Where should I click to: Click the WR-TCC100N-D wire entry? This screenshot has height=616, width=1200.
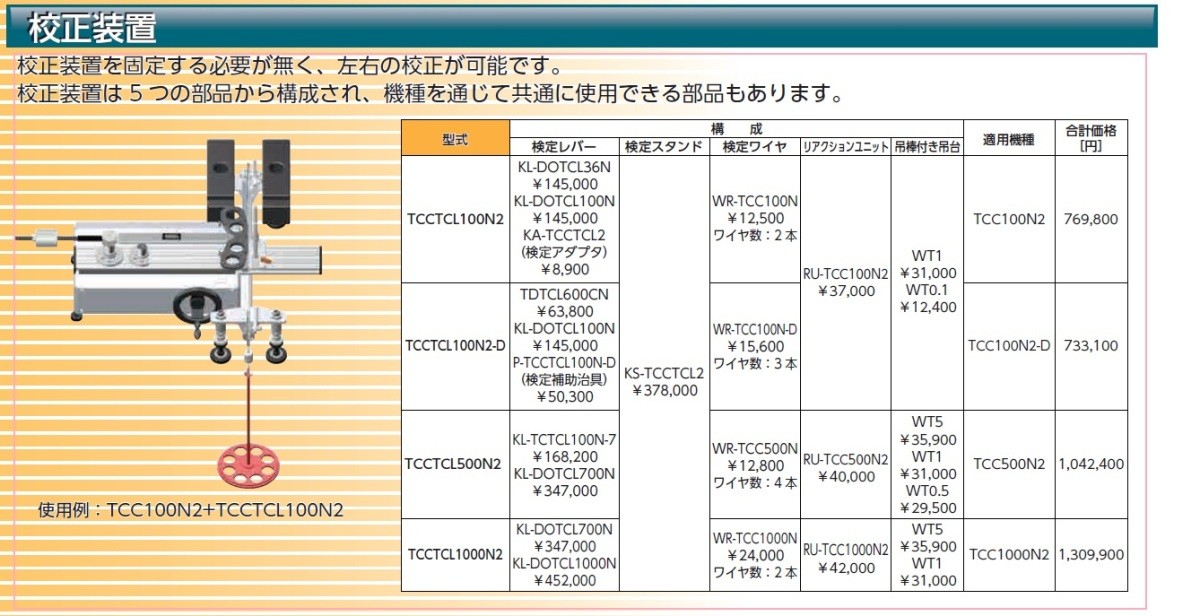click(x=755, y=328)
